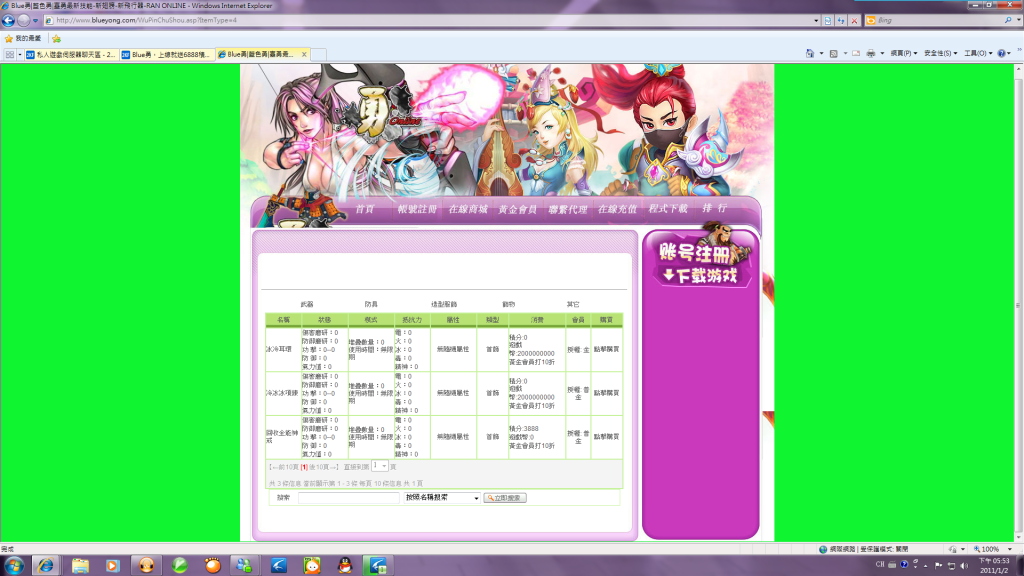
Task: Click the Help question mark toolbar icon
Action: (1001, 53)
